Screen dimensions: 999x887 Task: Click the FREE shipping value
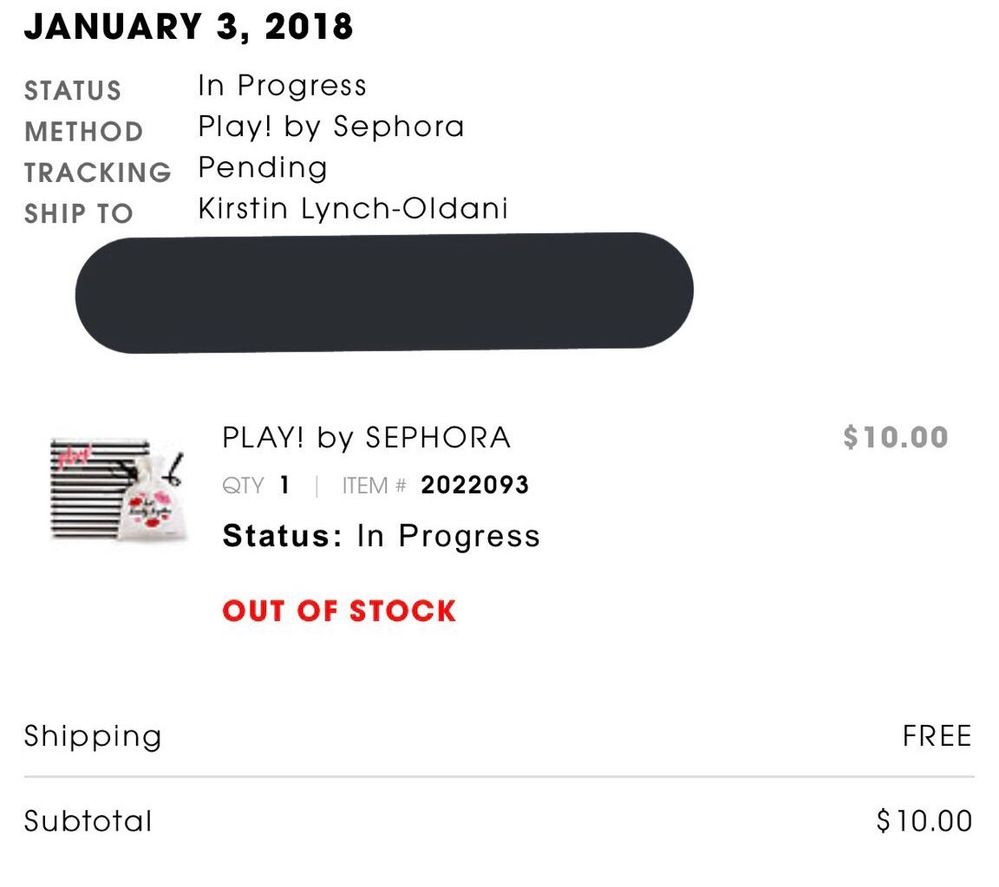[937, 737]
